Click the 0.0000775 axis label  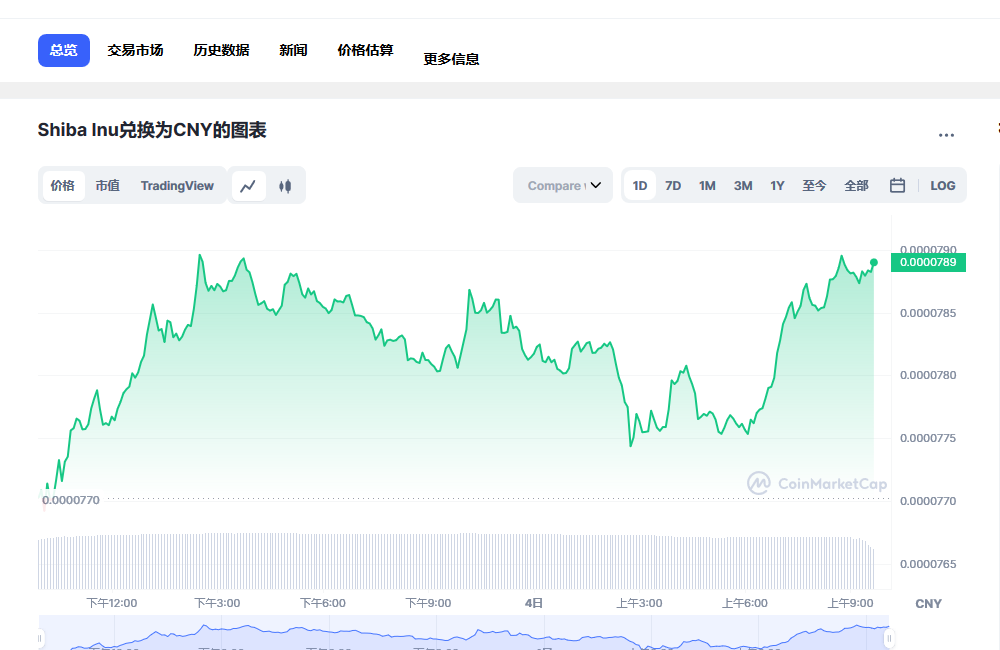click(928, 438)
